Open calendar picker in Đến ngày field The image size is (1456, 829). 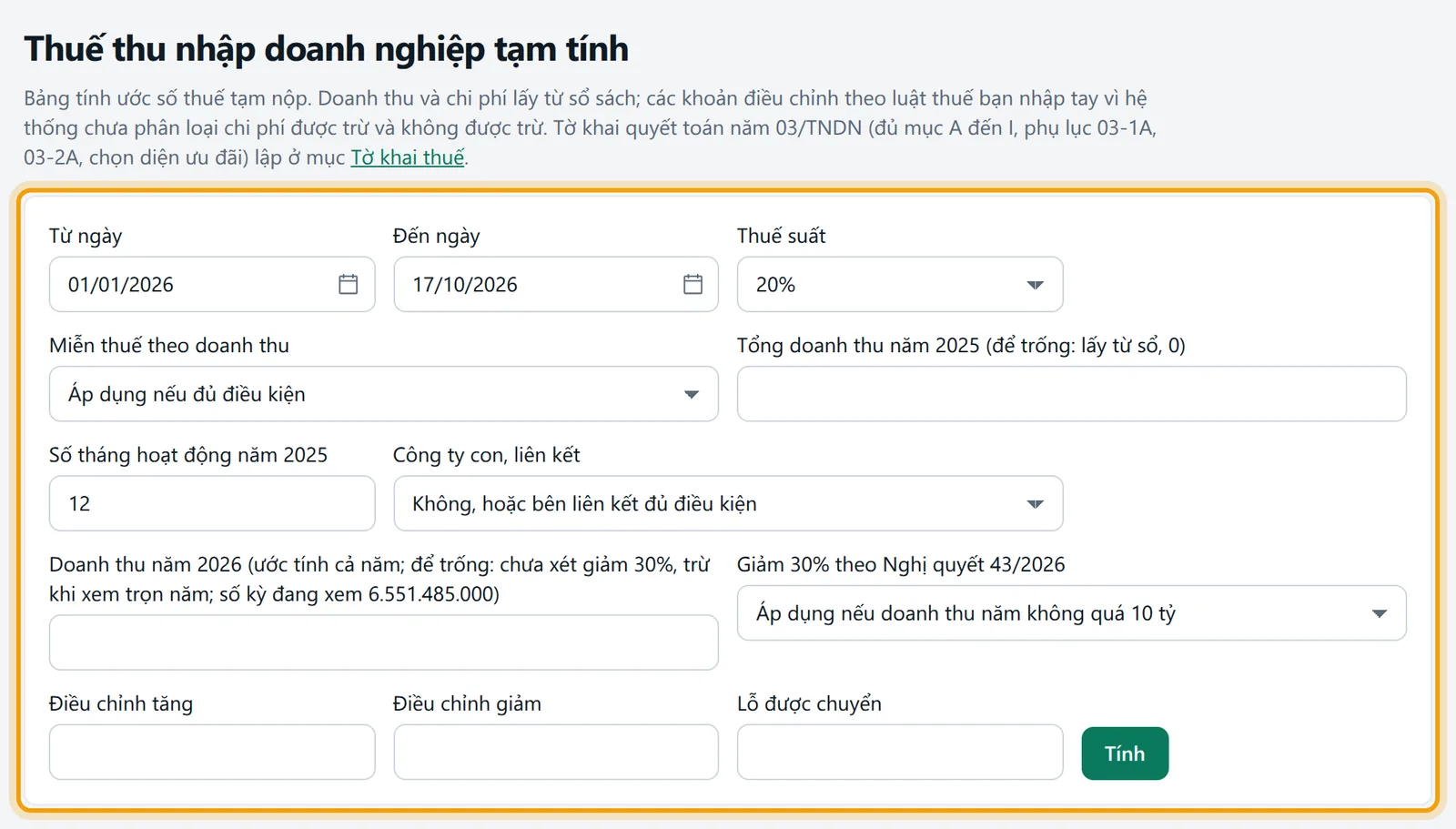tap(693, 285)
